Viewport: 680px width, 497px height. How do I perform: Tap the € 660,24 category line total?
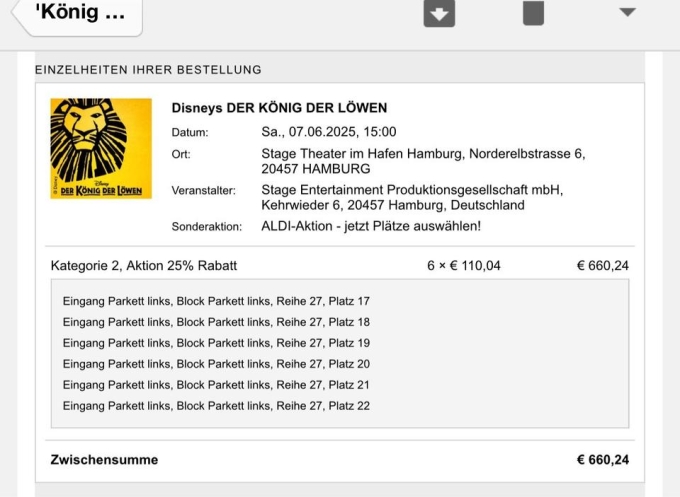point(602,266)
